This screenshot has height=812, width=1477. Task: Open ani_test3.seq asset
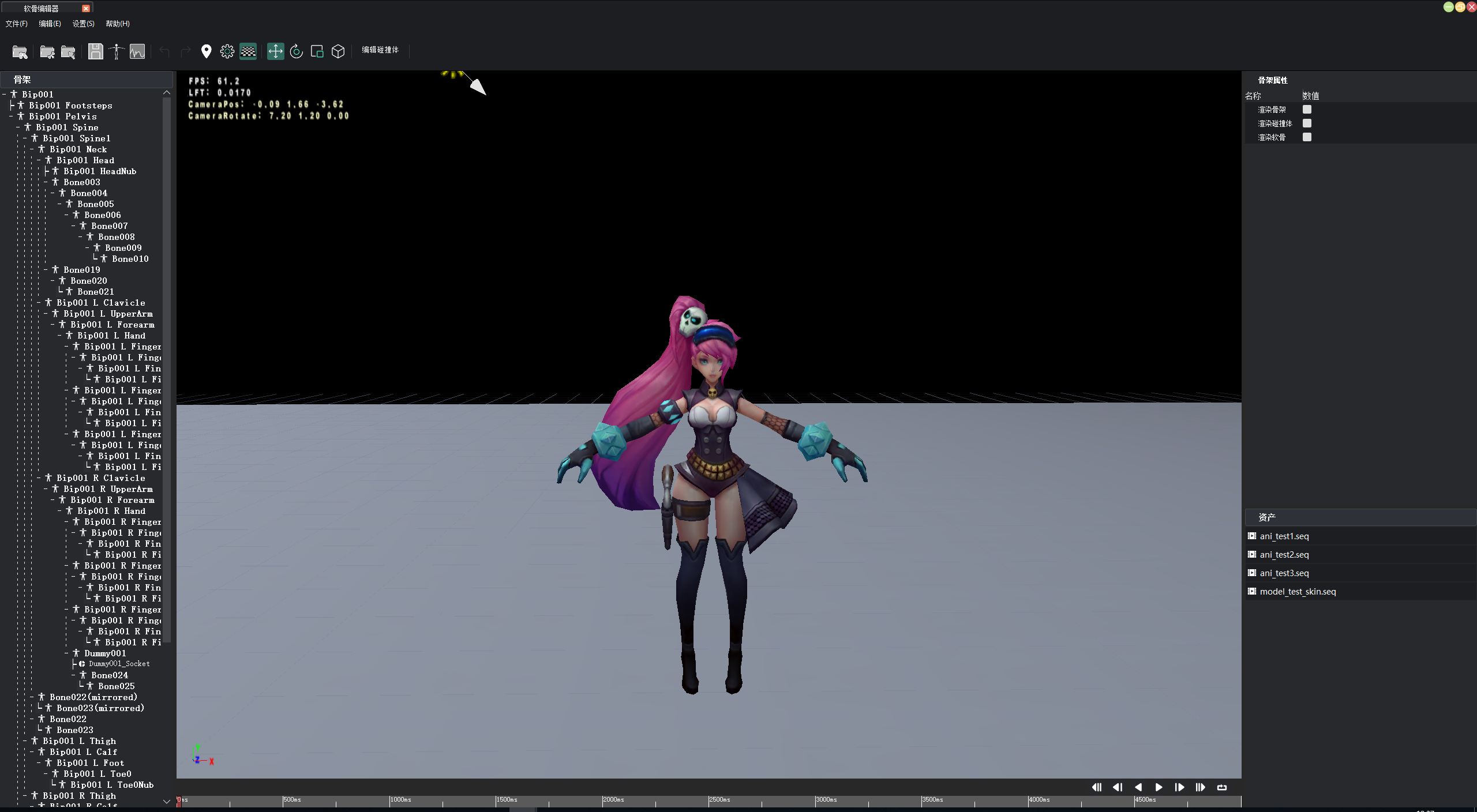[x=1360, y=573]
